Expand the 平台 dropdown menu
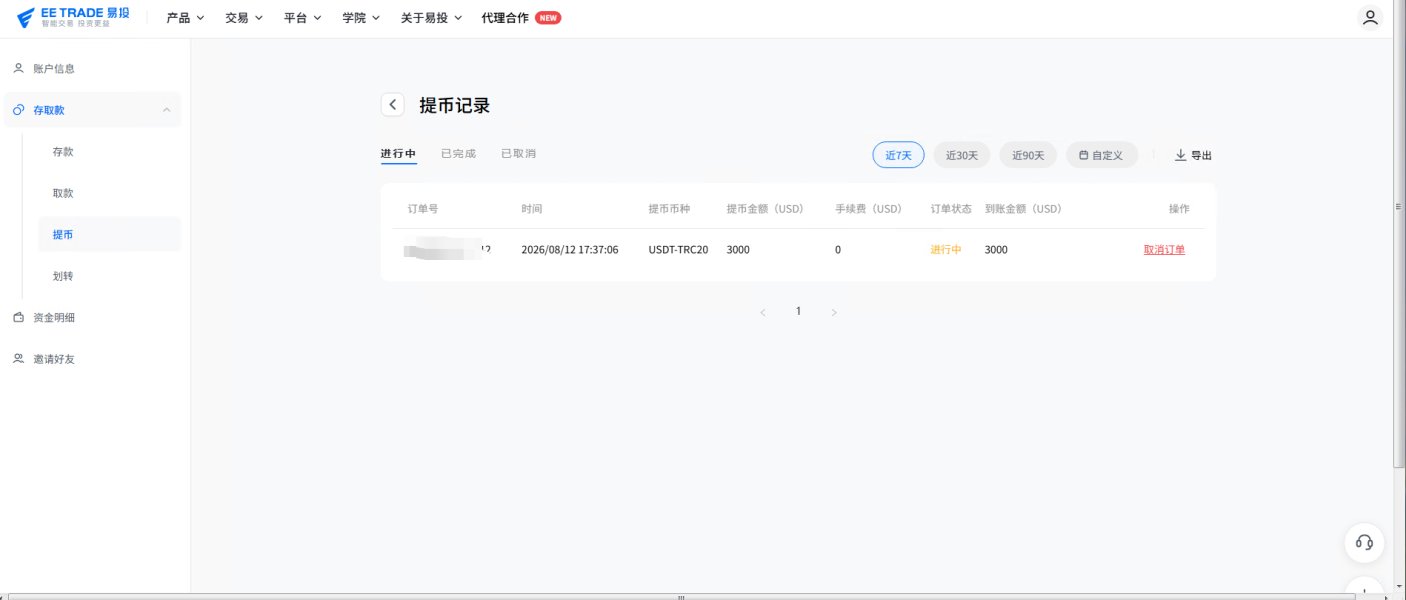This screenshot has height=600, width=1406. click(303, 17)
